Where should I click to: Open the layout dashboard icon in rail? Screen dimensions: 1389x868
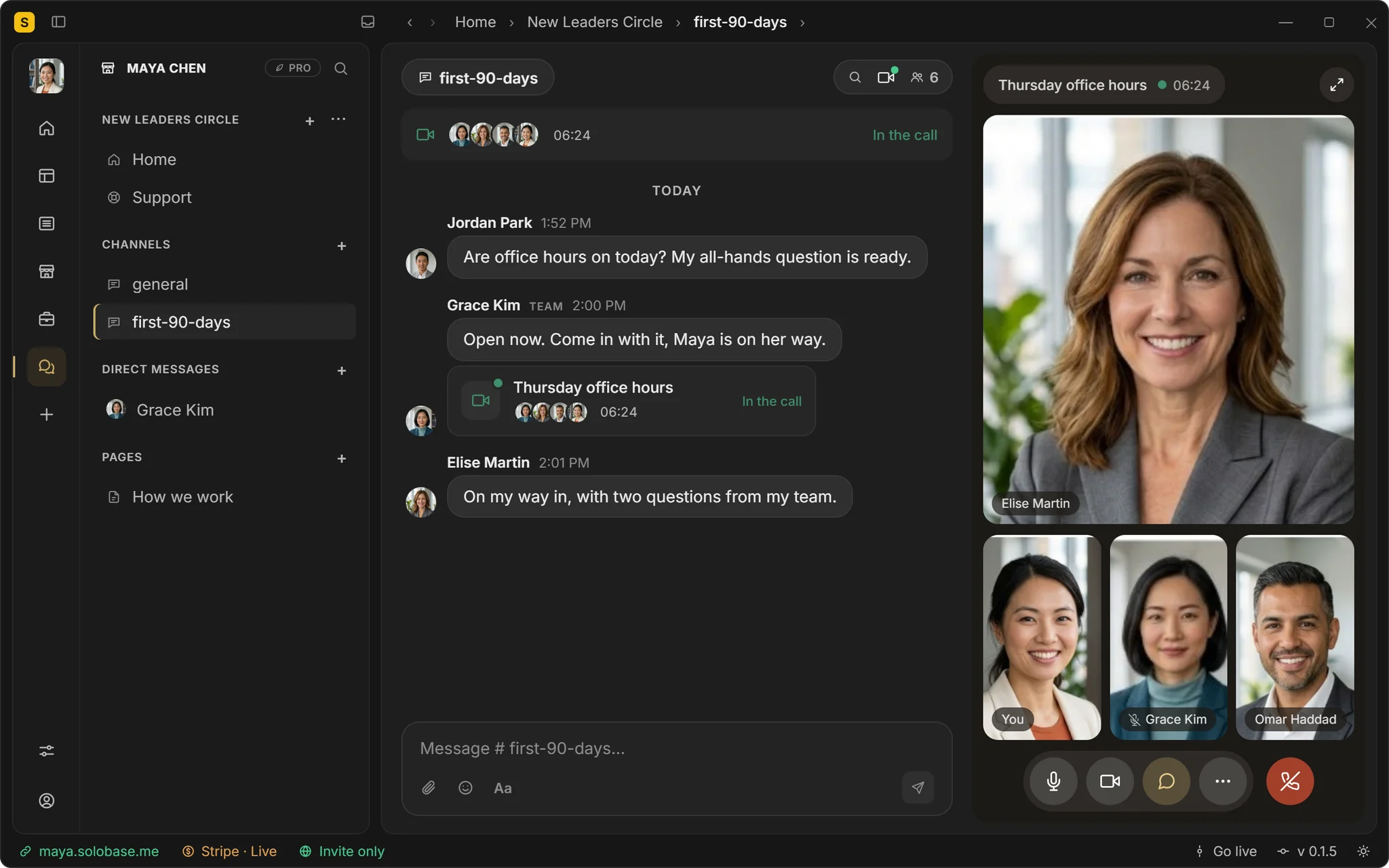tap(46, 176)
